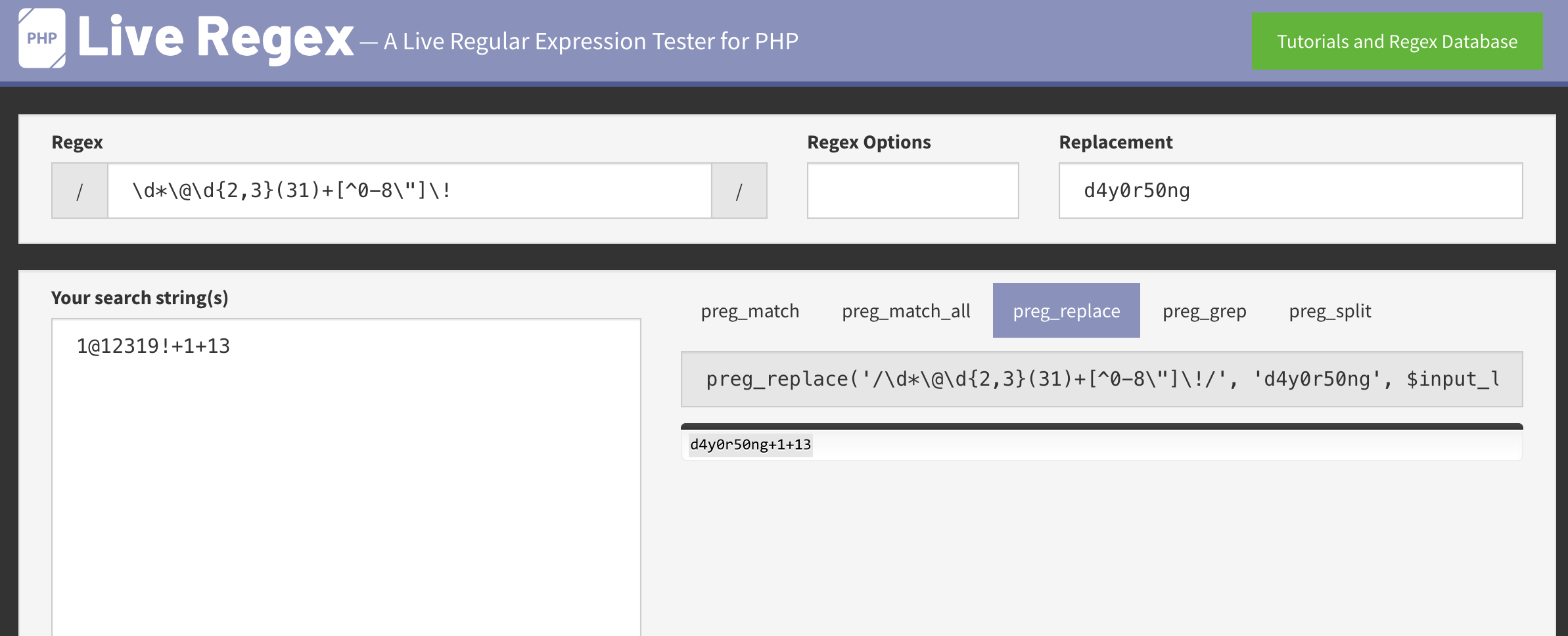Click the PHP logo icon
The height and width of the screenshot is (636, 1568).
click(x=42, y=38)
